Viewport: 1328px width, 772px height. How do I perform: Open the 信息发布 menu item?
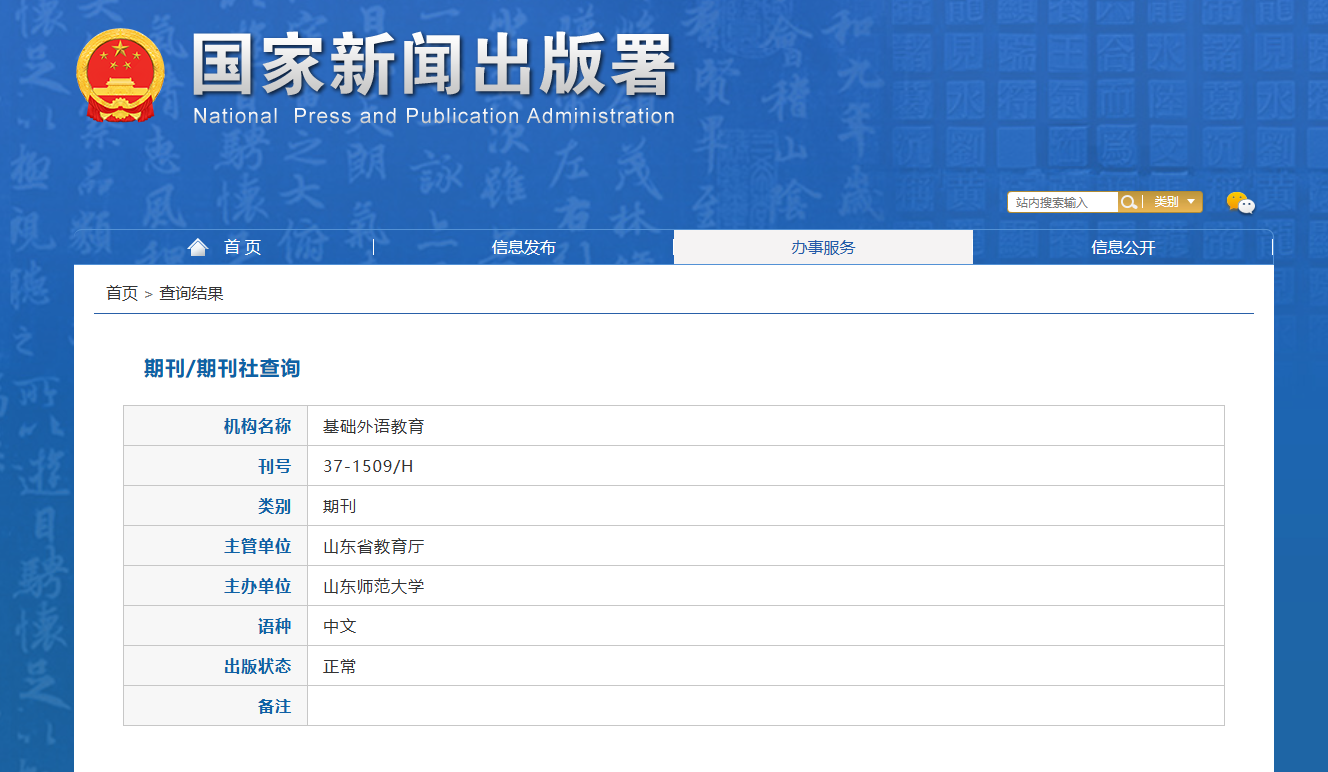[x=523, y=247]
